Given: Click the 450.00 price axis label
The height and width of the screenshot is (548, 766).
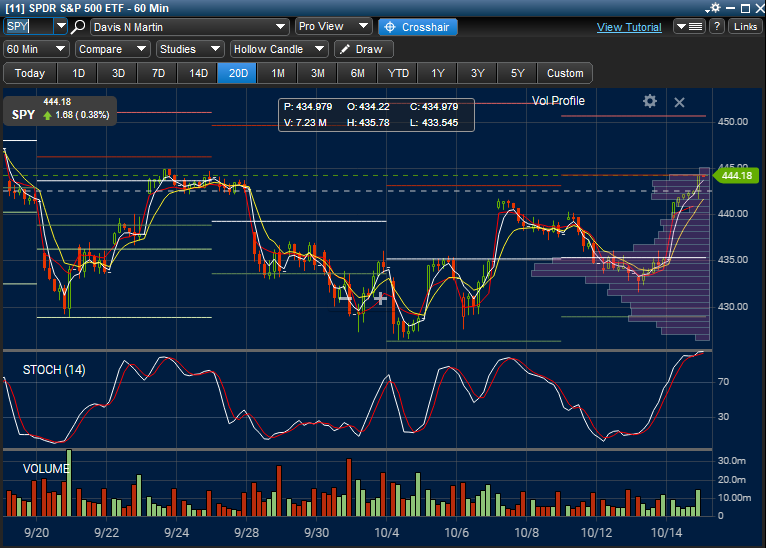Looking at the screenshot, I should pyautogui.click(x=732, y=122).
